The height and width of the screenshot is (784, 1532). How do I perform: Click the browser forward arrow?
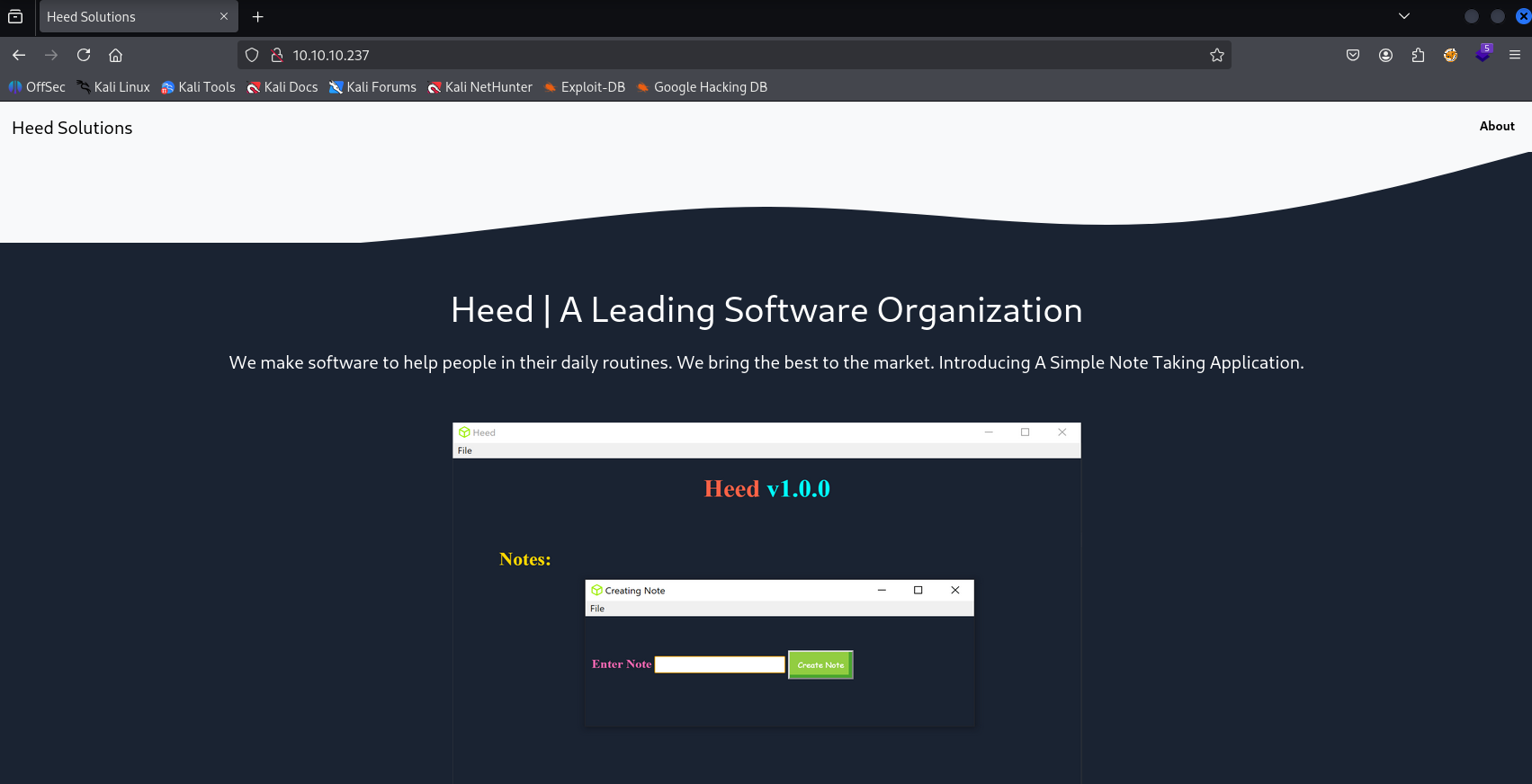(51, 55)
